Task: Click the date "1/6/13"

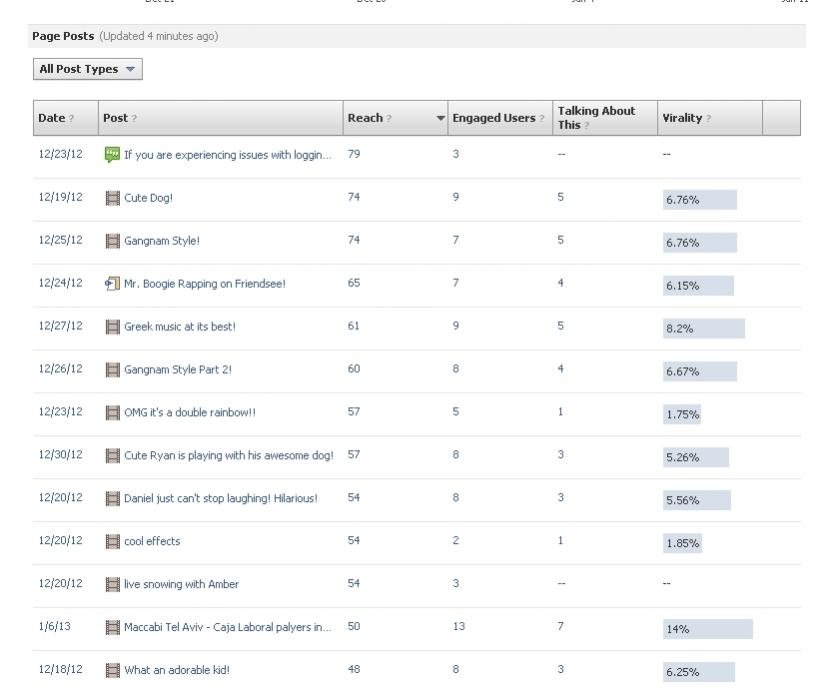Action: [54, 626]
